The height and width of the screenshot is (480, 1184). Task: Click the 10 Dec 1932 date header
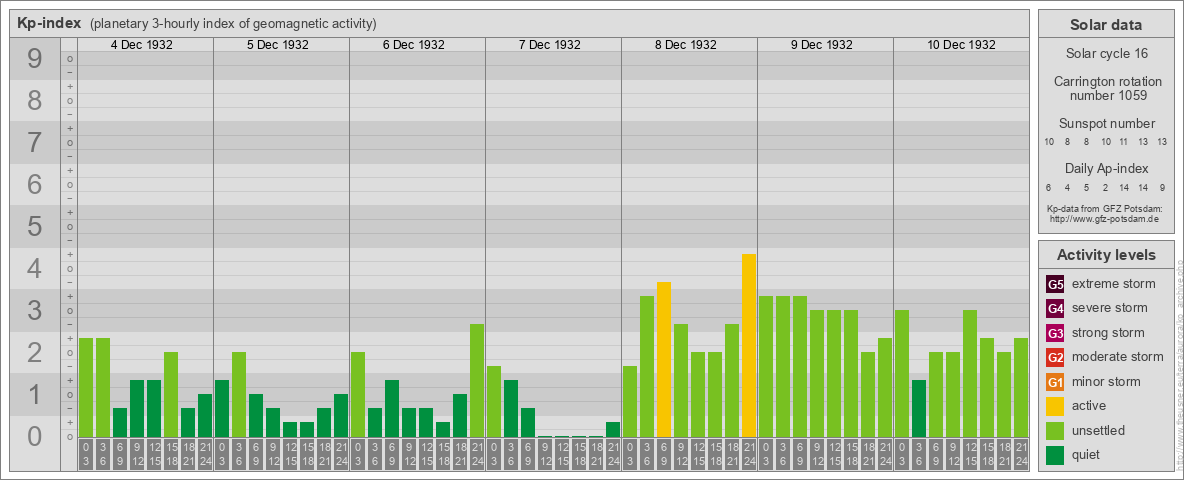960,45
